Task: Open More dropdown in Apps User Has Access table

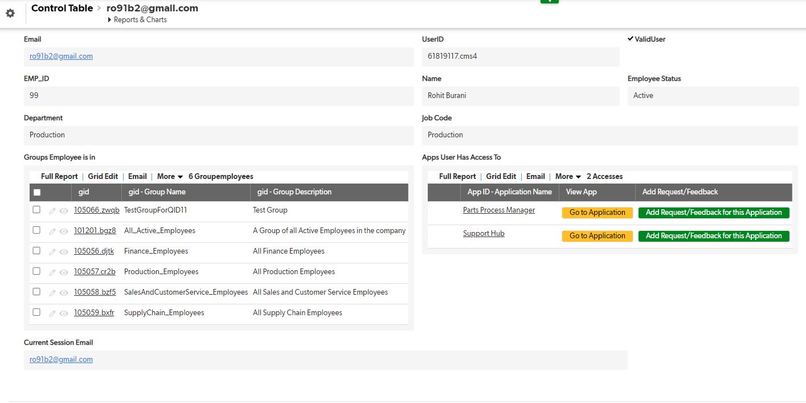Action: [x=568, y=176]
